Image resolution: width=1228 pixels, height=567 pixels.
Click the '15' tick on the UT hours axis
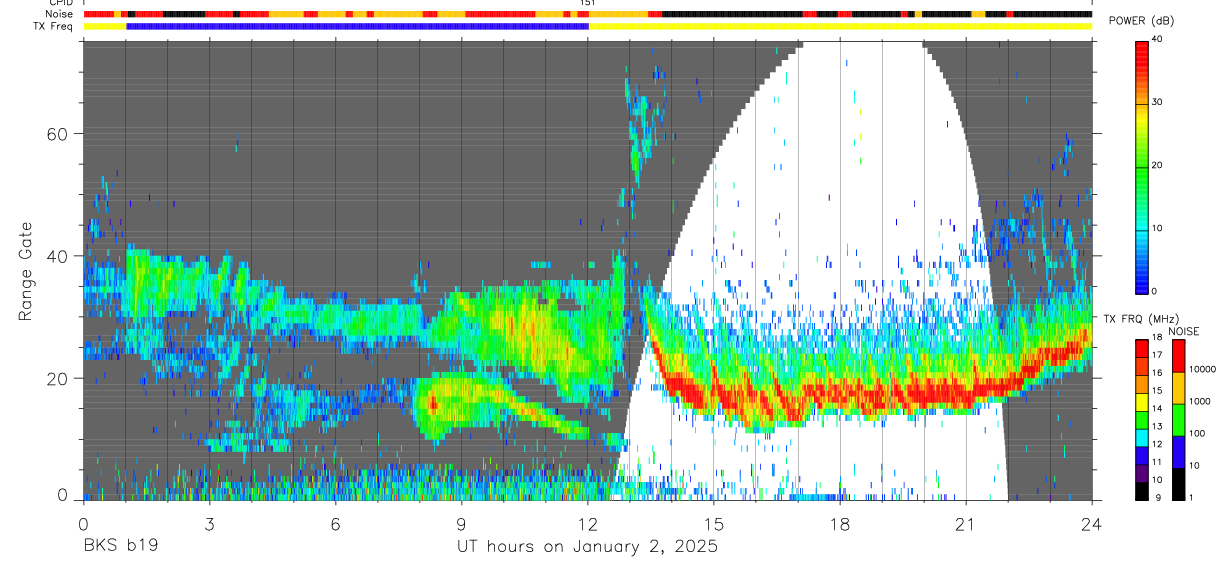click(714, 523)
